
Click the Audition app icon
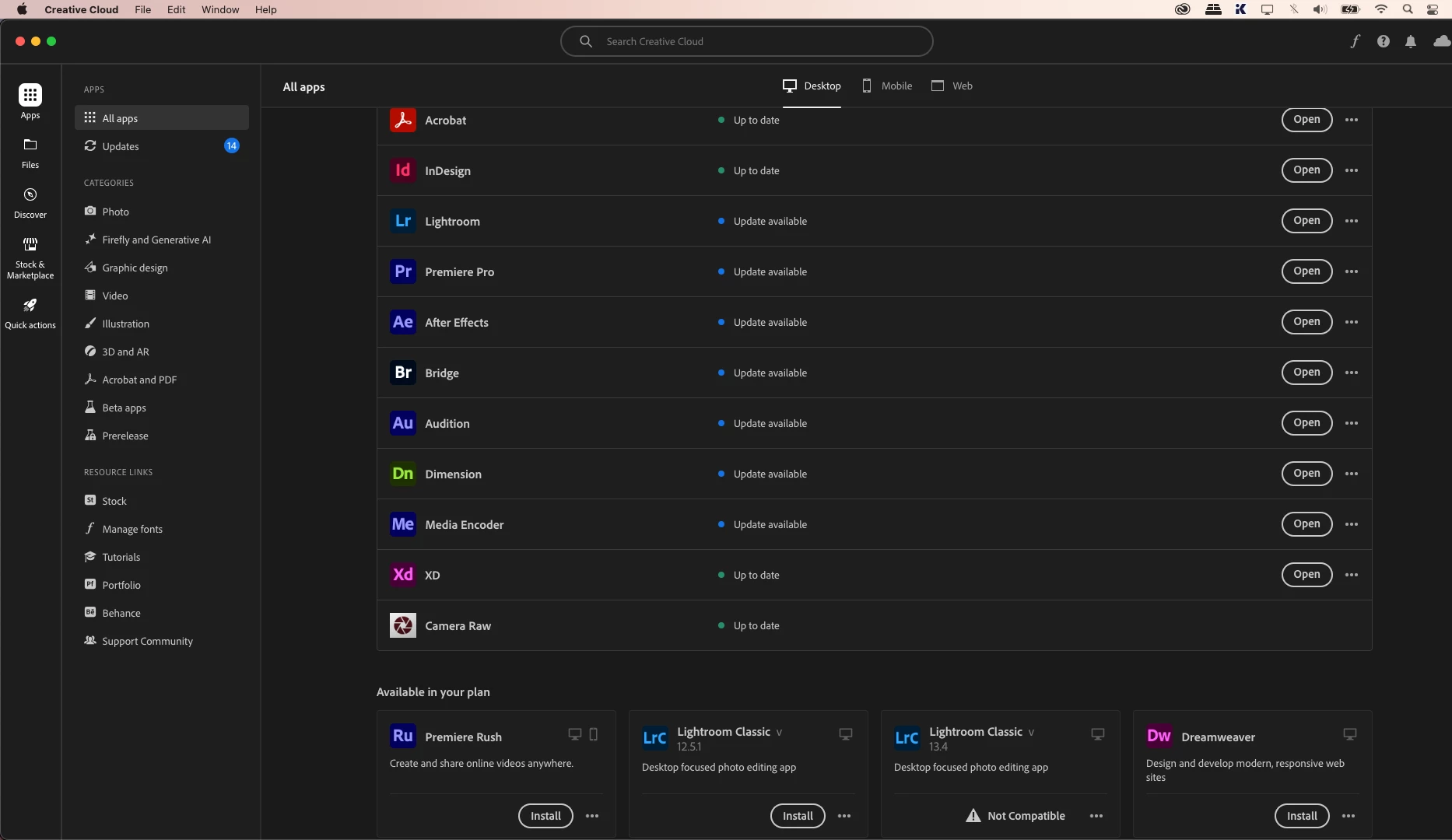403,423
